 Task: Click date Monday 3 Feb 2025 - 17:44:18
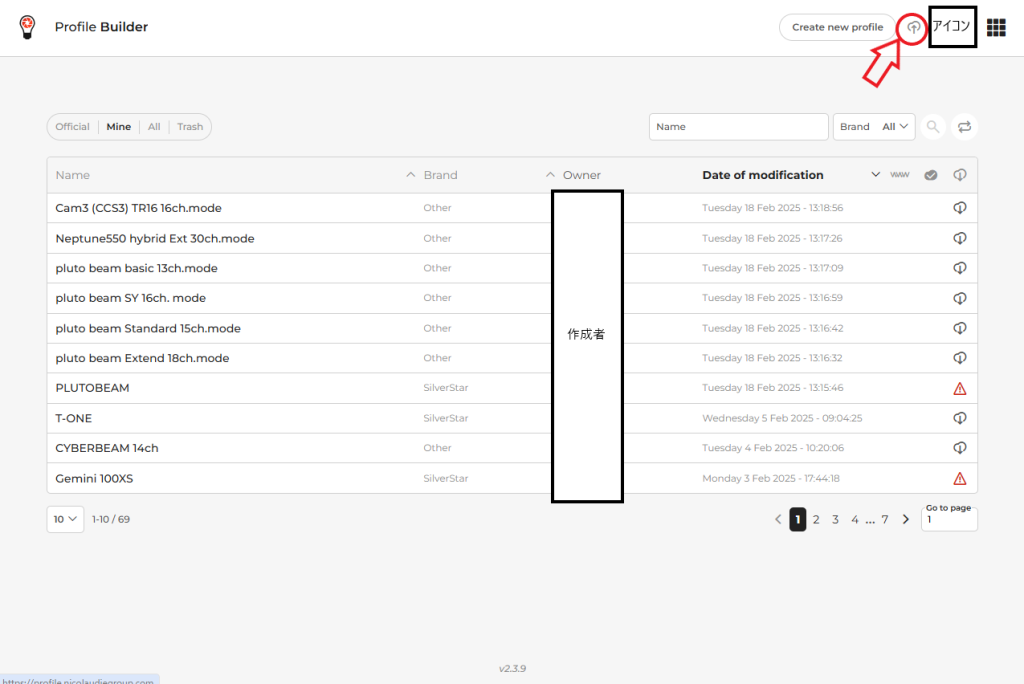[x=771, y=478]
